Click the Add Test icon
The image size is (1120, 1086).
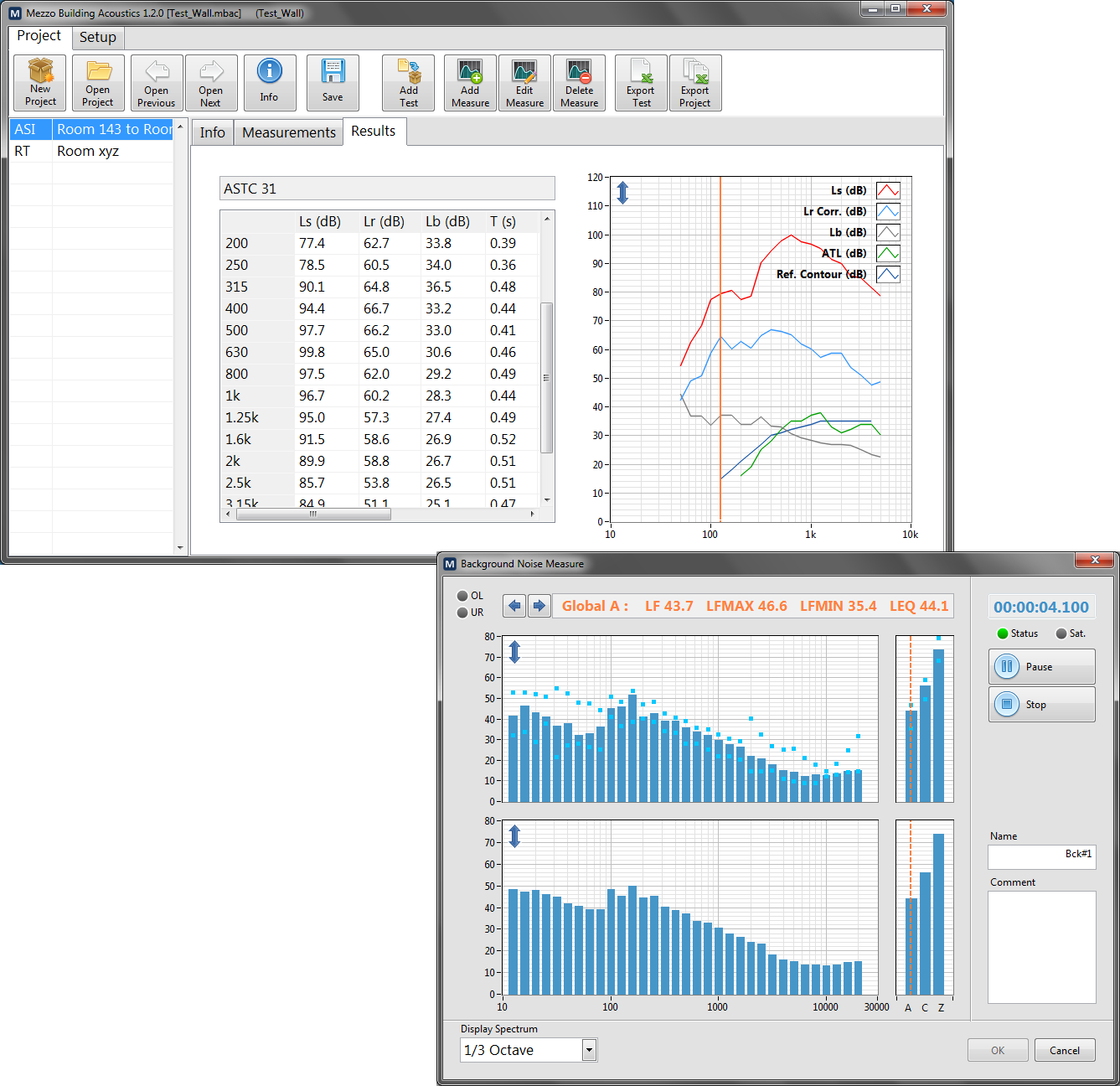pyautogui.click(x=408, y=83)
